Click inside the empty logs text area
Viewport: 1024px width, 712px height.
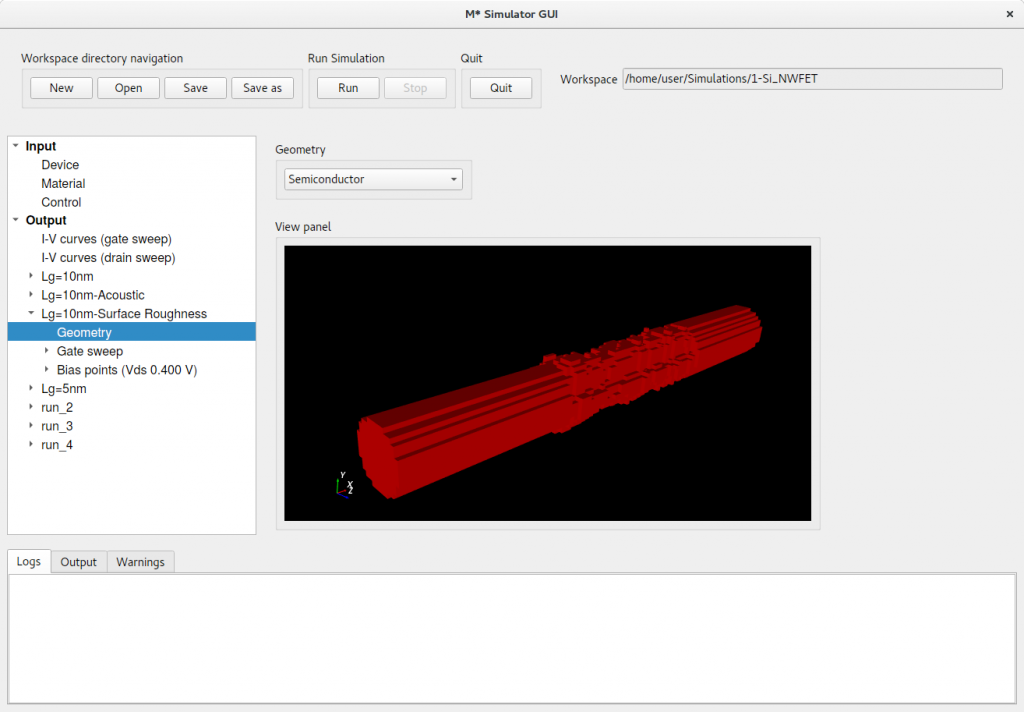coord(512,638)
